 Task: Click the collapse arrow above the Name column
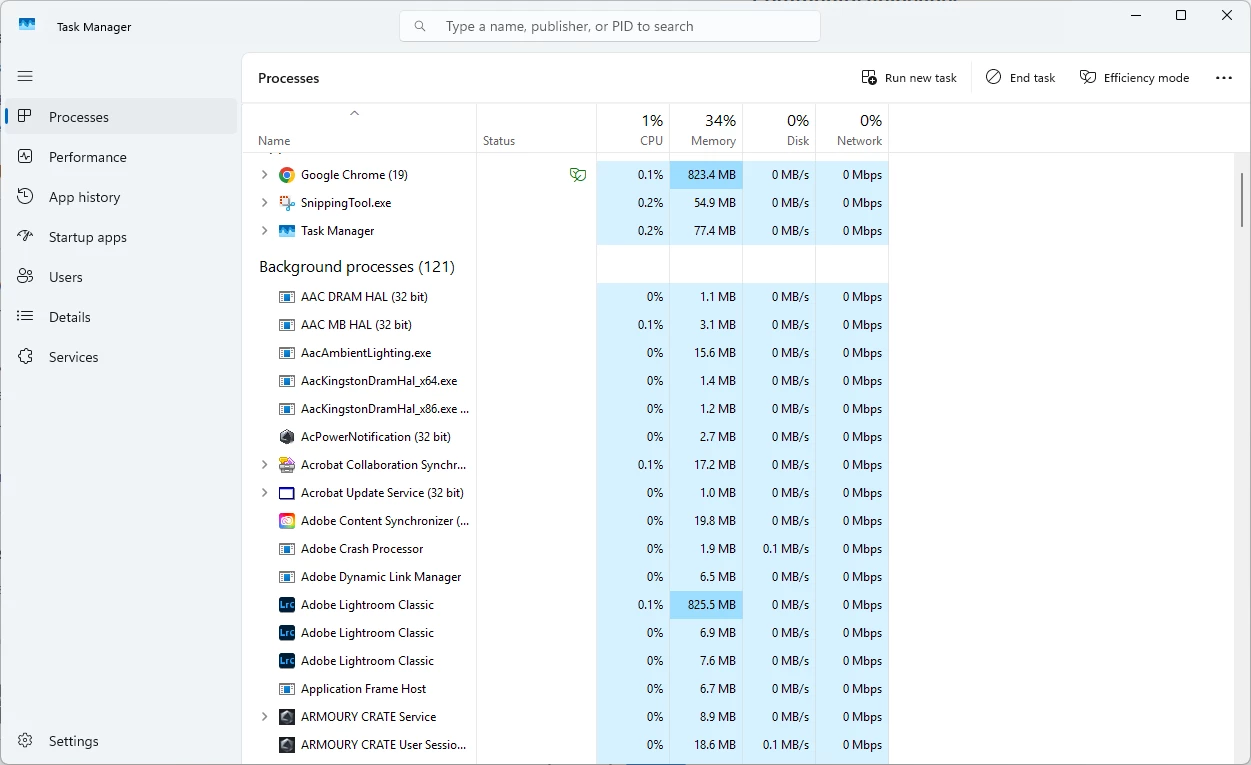[354, 113]
